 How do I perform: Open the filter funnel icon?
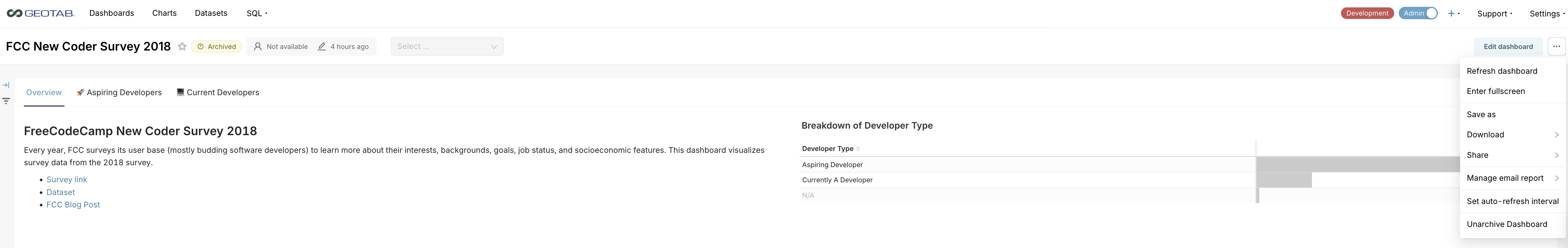6,101
